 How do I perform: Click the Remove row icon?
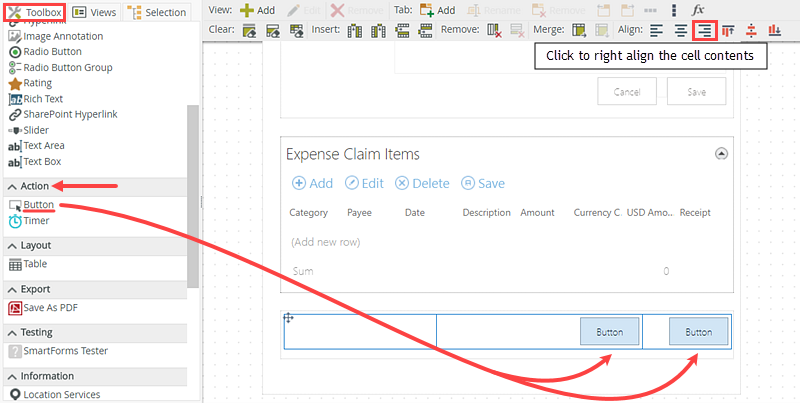(518, 31)
